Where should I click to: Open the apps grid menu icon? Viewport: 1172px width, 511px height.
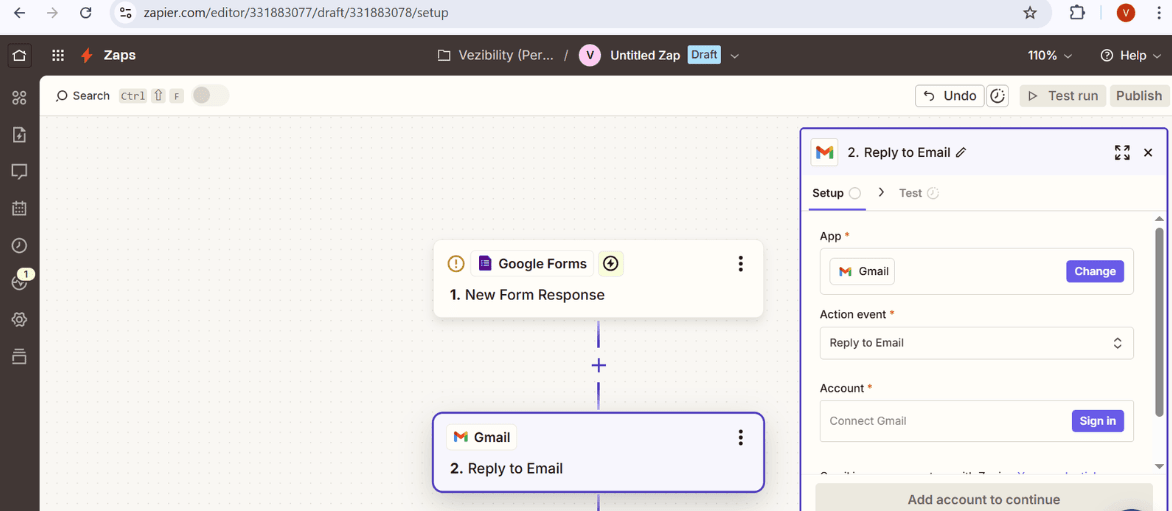pyautogui.click(x=58, y=56)
